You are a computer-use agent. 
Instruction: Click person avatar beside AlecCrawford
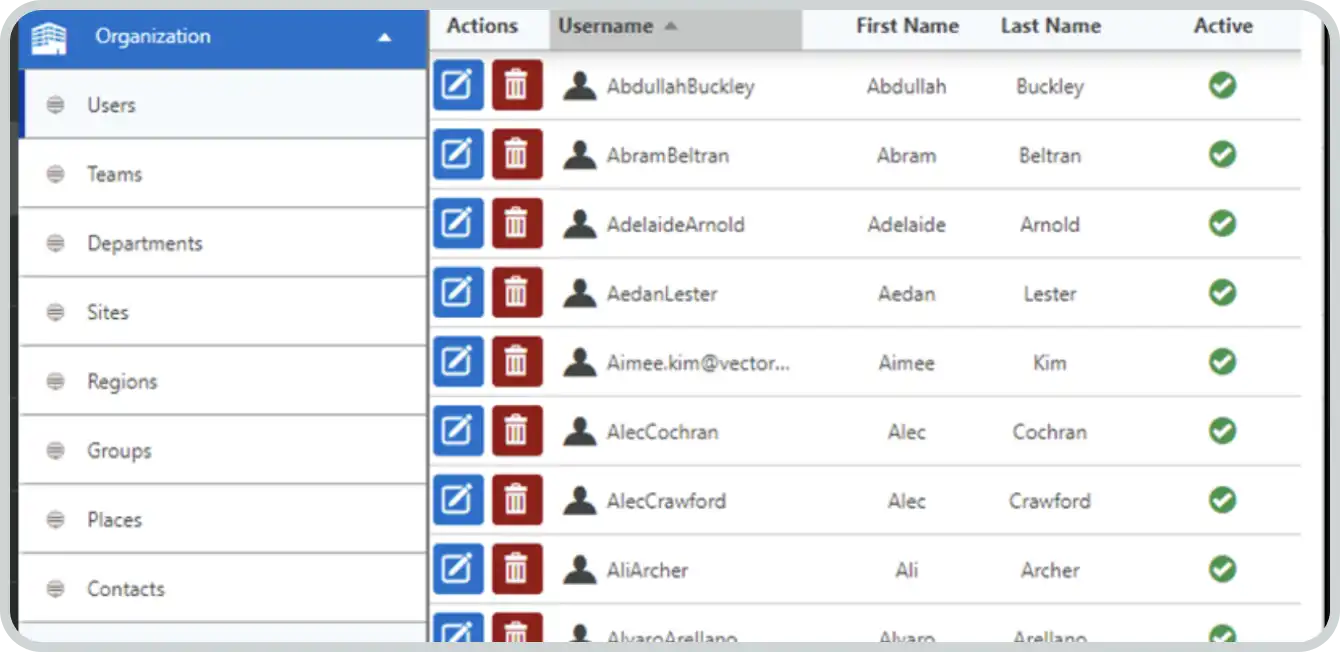coord(580,500)
